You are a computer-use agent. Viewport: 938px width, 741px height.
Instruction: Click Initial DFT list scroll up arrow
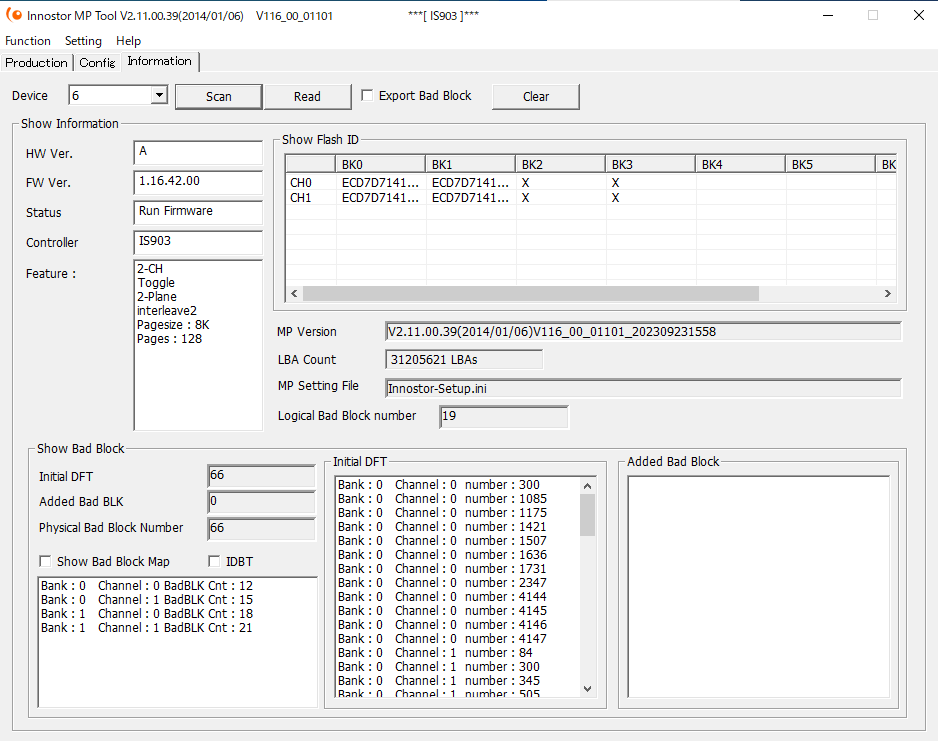(x=587, y=486)
